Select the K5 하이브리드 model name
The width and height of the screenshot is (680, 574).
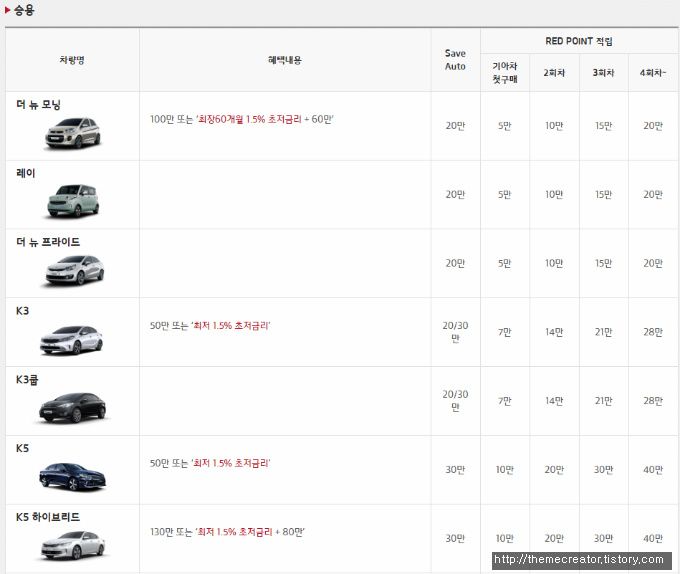pyautogui.click(x=48, y=517)
